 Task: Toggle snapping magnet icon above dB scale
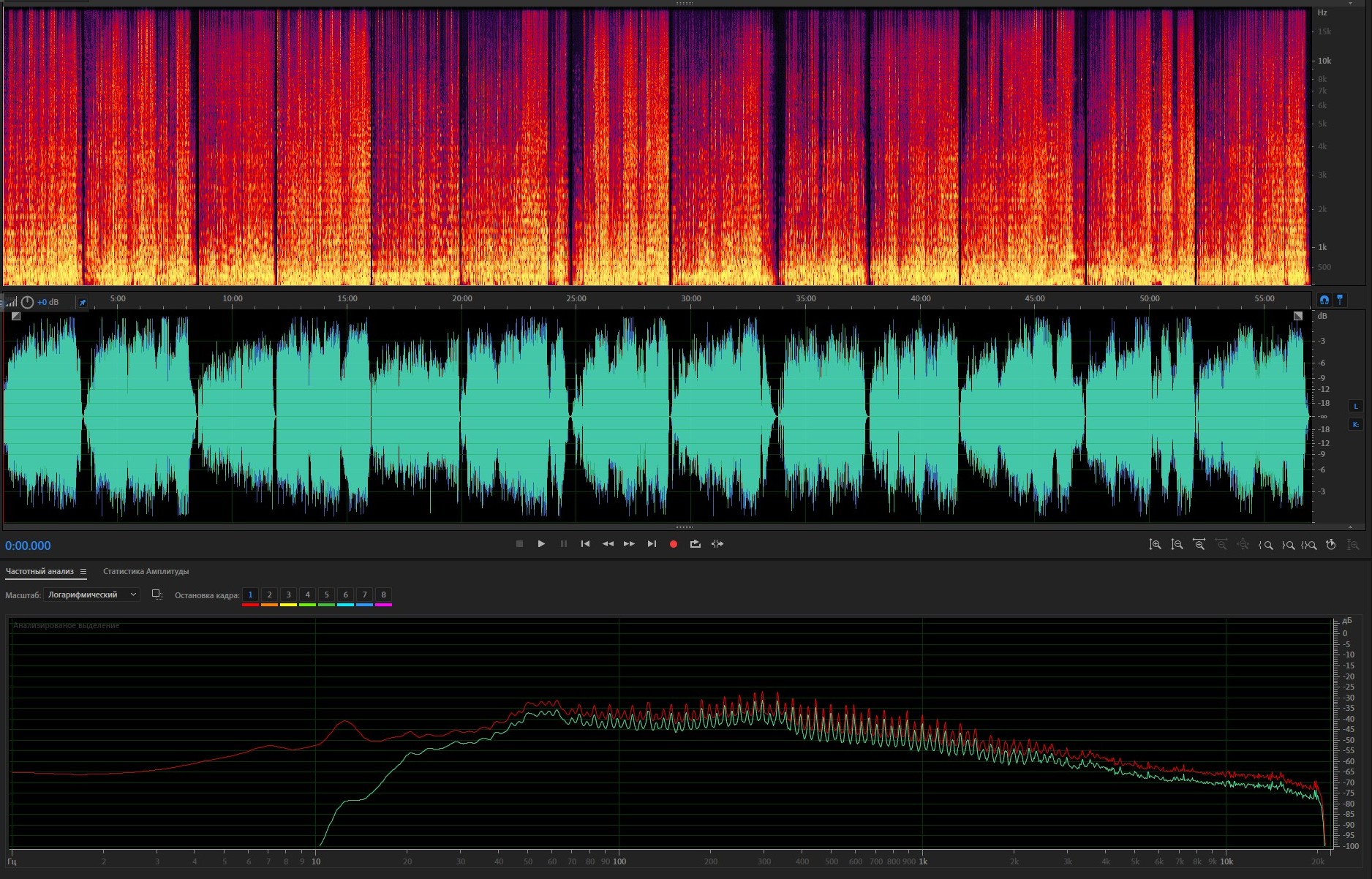1324,300
